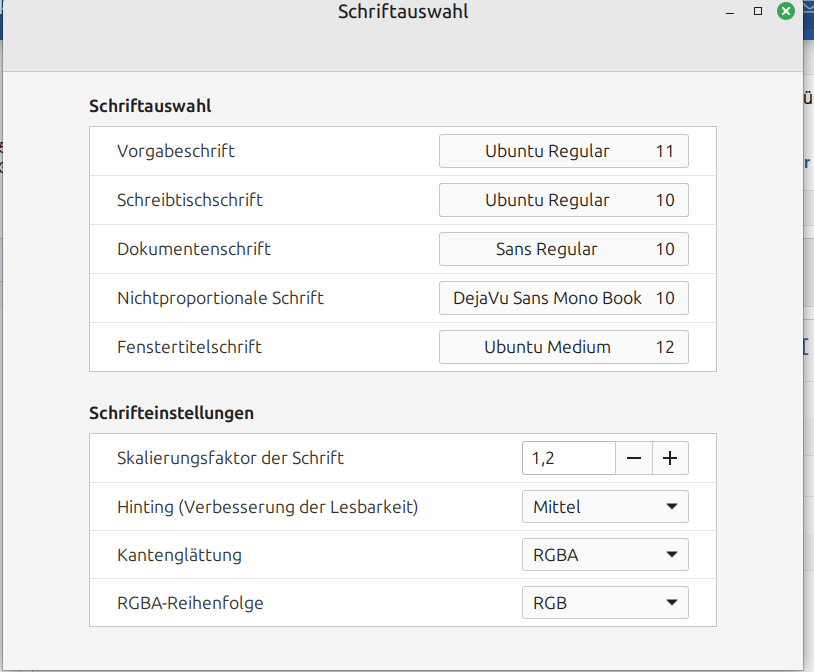Viewport: 814px width, 672px height.
Task: Open the Fenstertitelschrift Ubuntu Medium button
Action: click(x=563, y=347)
